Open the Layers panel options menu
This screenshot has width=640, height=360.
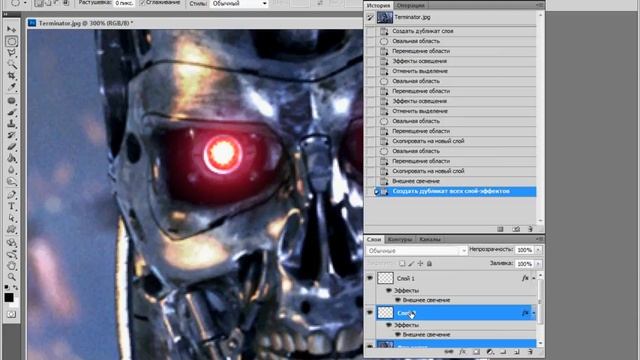pyautogui.click(x=540, y=239)
